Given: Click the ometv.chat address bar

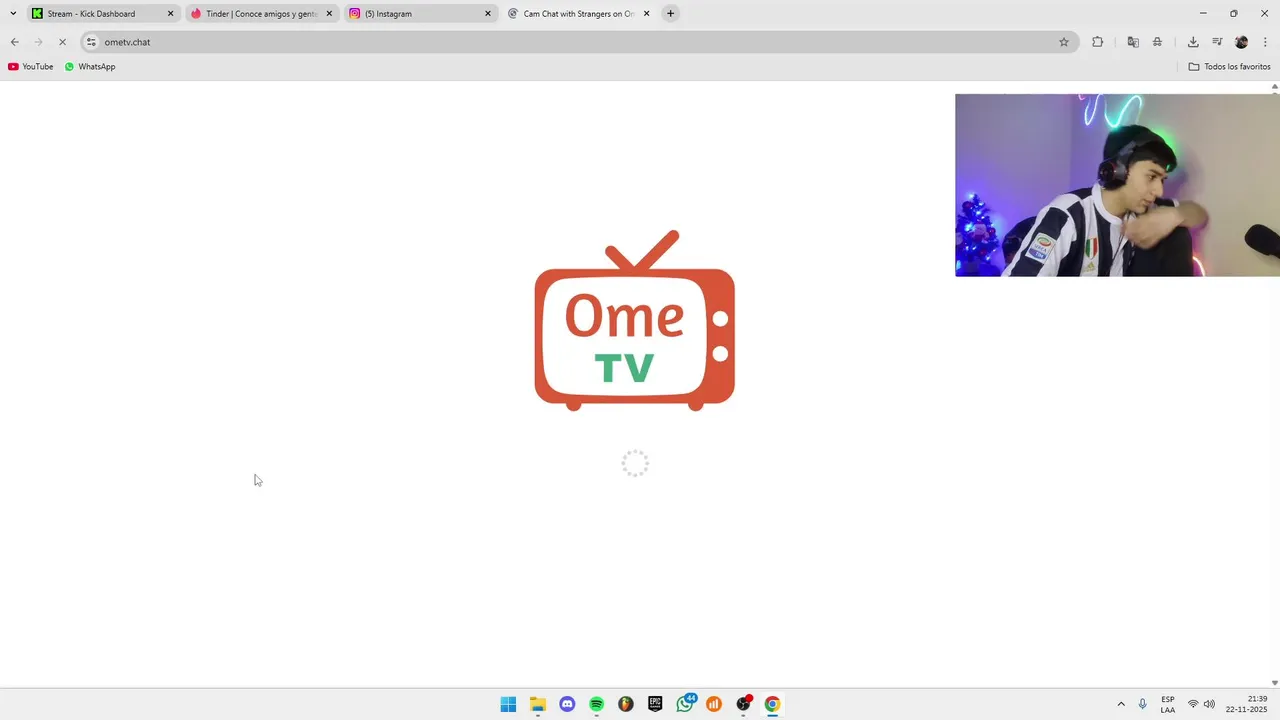Looking at the screenshot, I should (580, 42).
